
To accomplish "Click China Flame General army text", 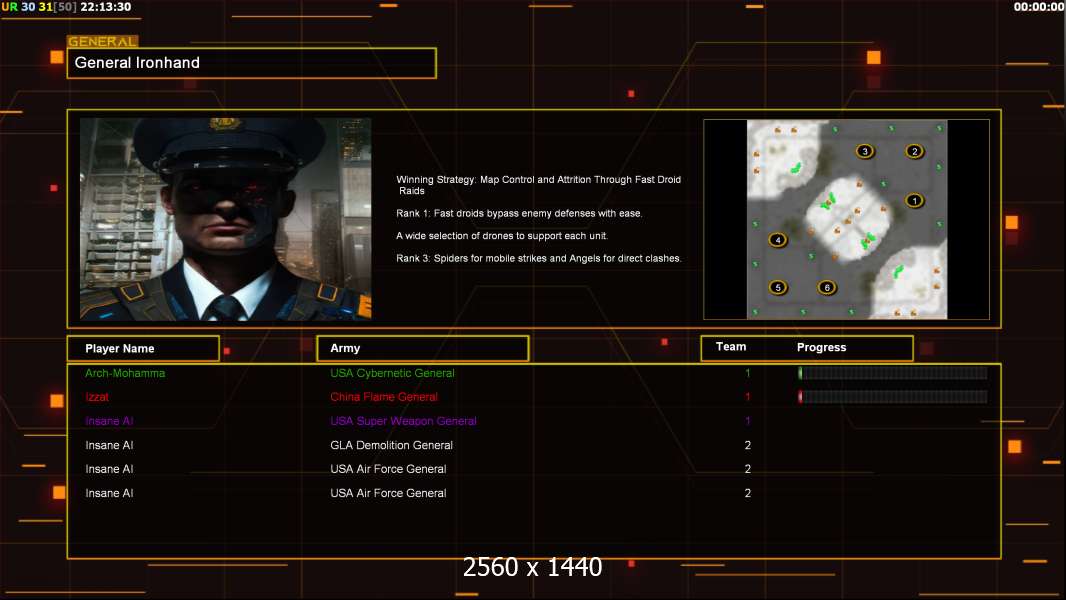I will click(384, 397).
